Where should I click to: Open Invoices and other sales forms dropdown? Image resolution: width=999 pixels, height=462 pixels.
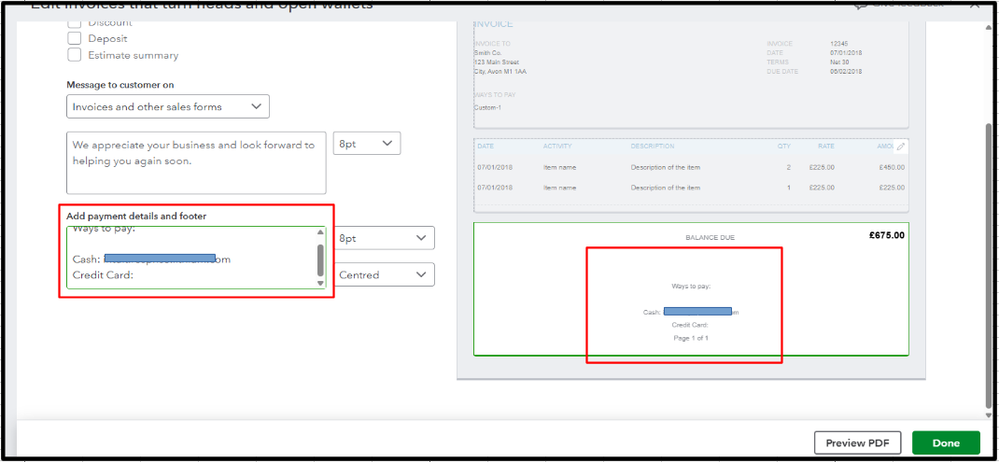tap(168, 106)
